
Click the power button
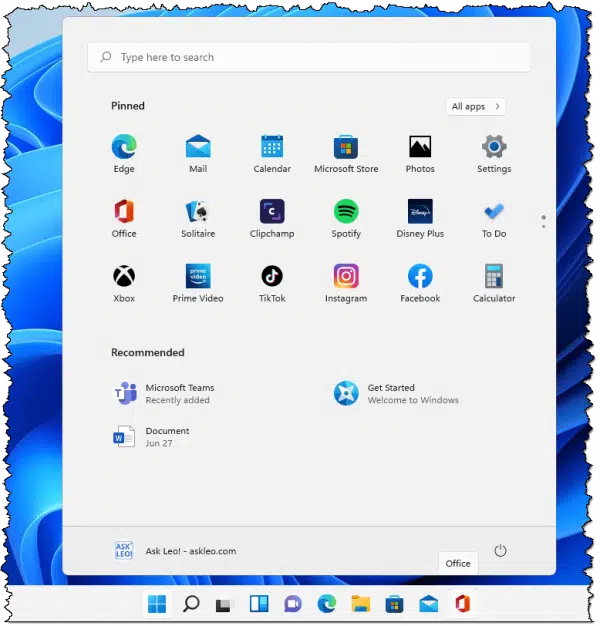point(500,551)
